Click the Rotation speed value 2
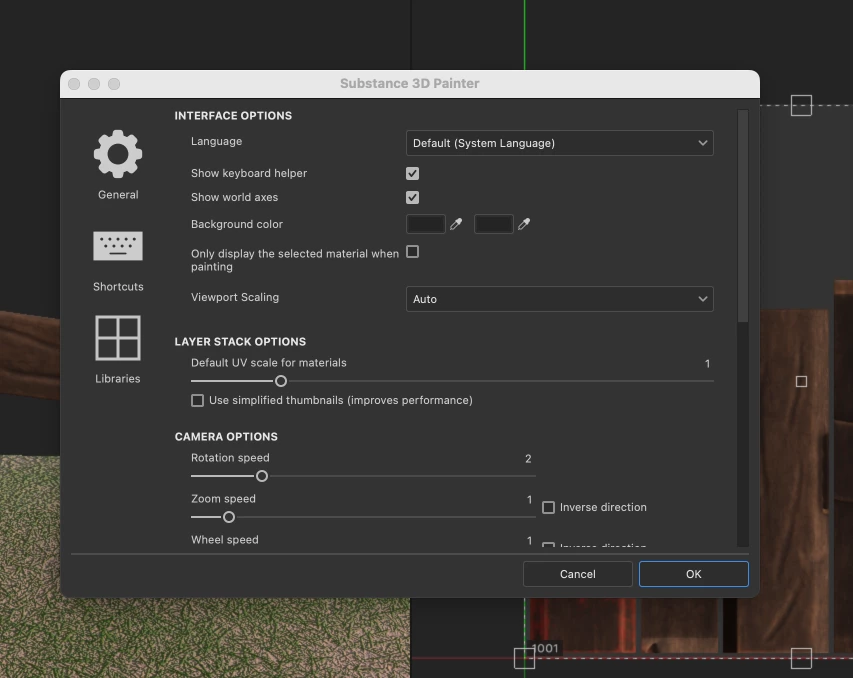This screenshot has width=853, height=678. (x=528, y=459)
